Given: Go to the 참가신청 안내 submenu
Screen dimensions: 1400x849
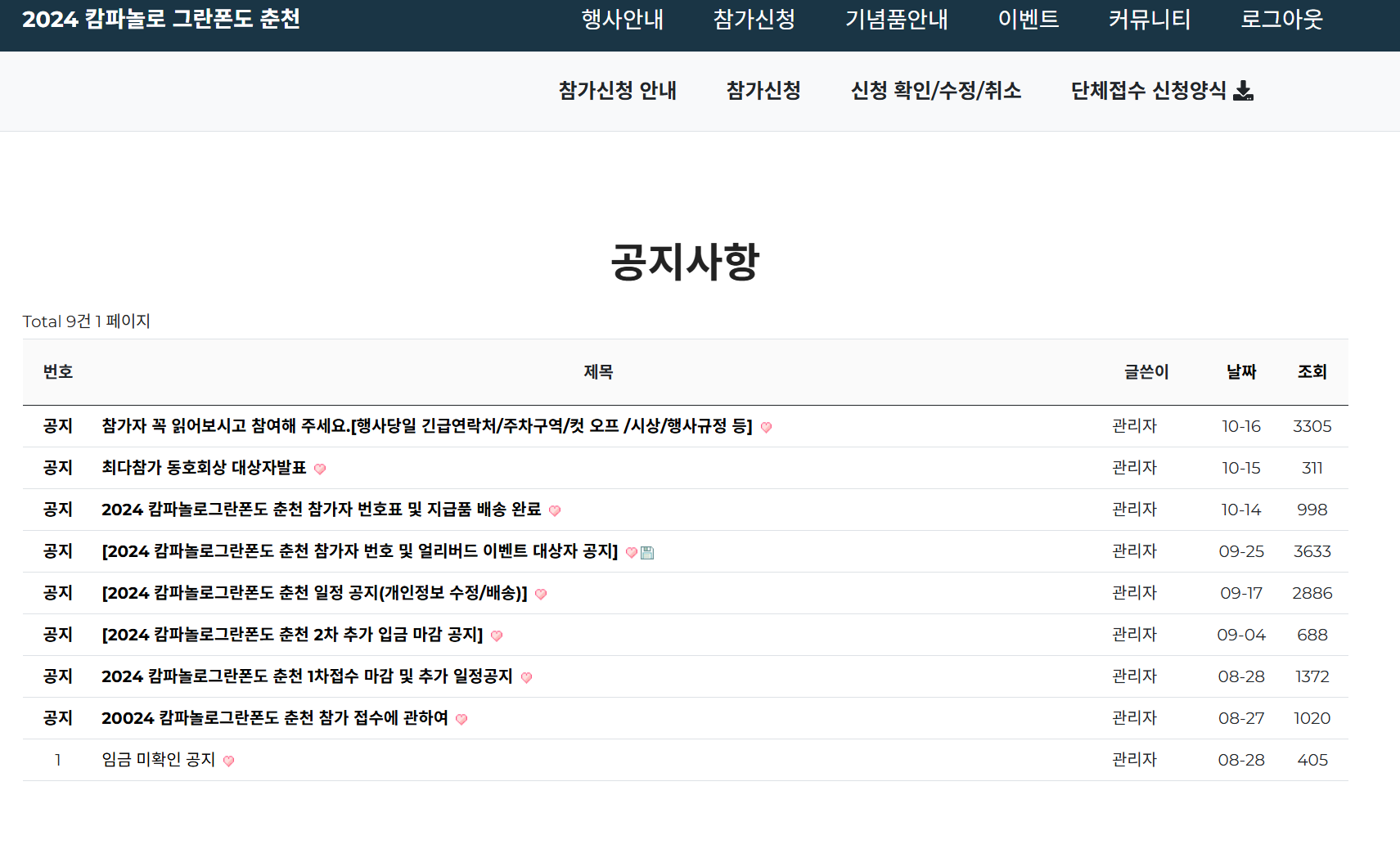Looking at the screenshot, I should pyautogui.click(x=617, y=91).
